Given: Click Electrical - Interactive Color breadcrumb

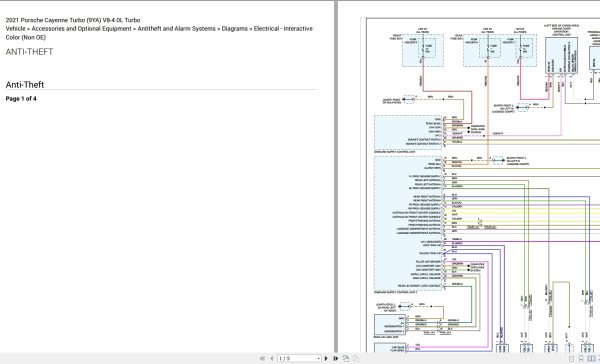Looking at the screenshot, I should point(159,33).
